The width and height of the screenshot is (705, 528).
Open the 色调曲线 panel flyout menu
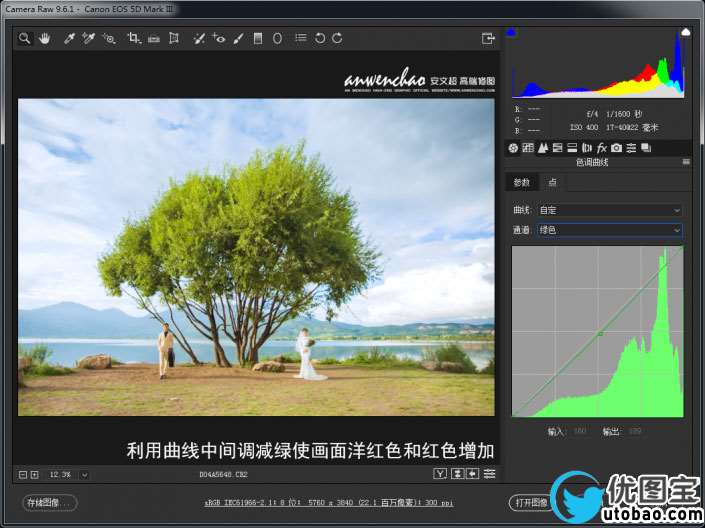(686, 162)
